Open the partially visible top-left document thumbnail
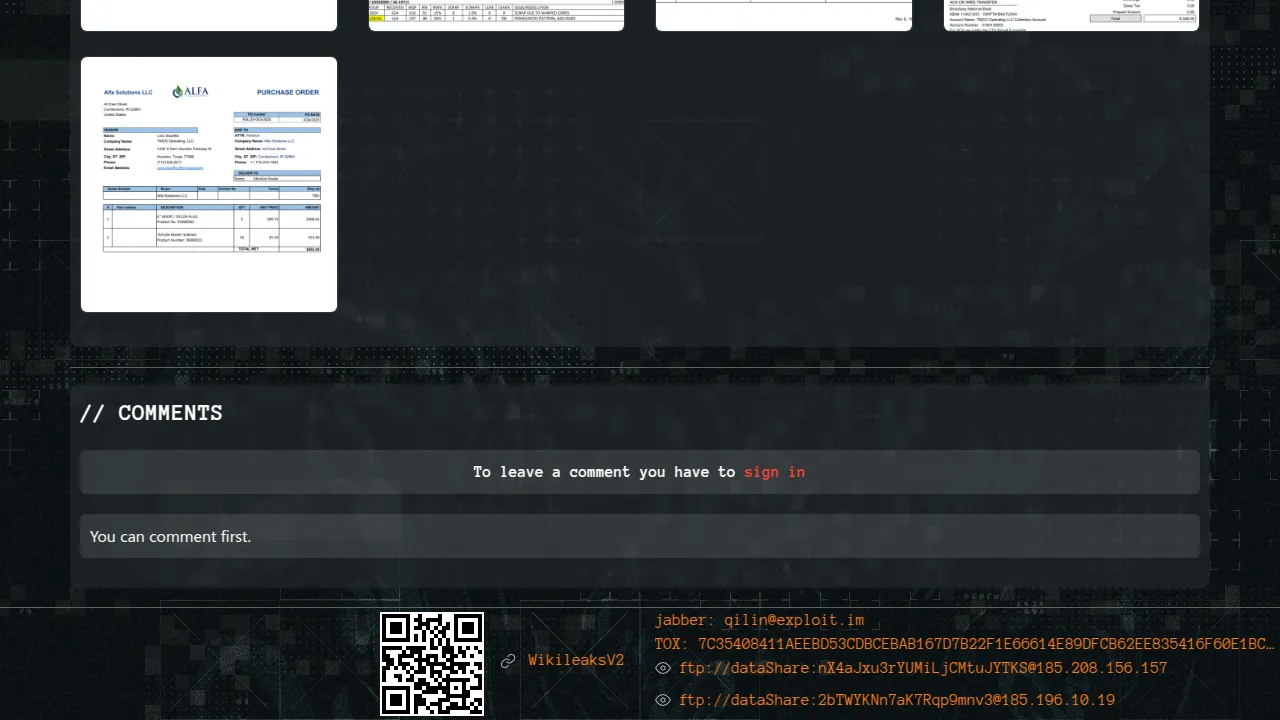 [x=209, y=14]
